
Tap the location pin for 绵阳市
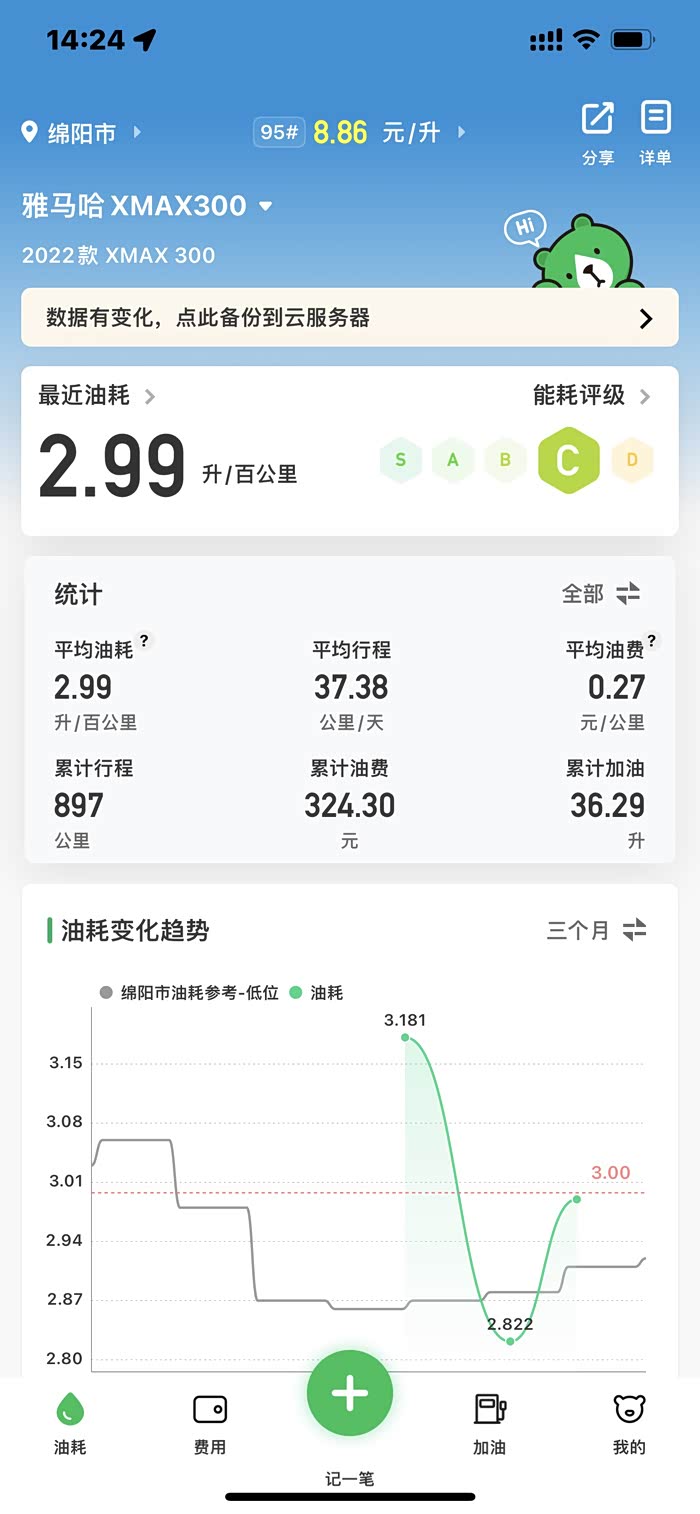(x=30, y=132)
